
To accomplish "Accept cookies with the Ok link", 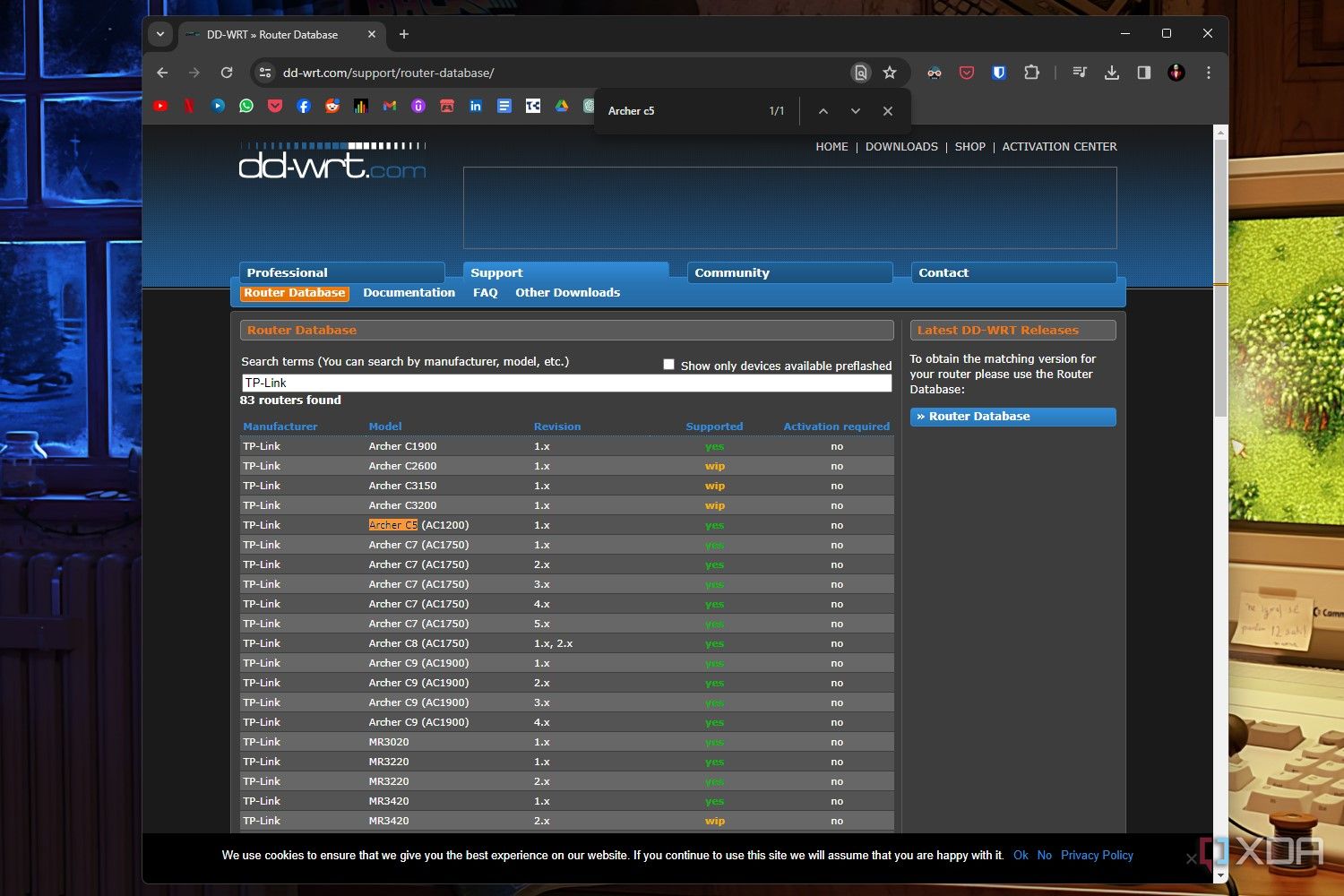I will coord(1021,856).
